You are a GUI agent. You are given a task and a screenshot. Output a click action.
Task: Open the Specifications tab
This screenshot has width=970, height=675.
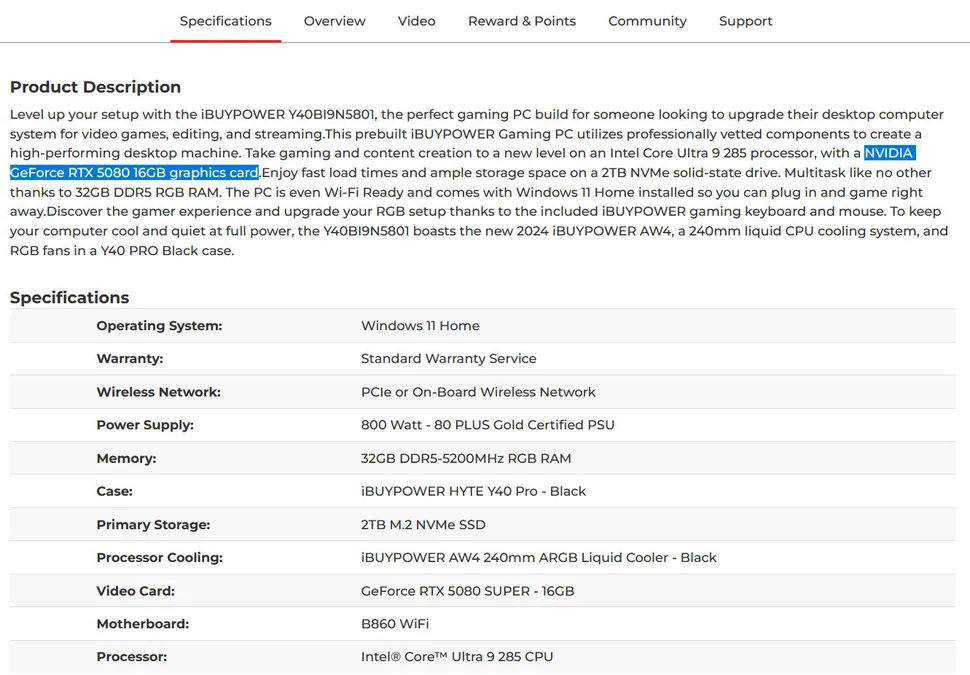point(225,21)
